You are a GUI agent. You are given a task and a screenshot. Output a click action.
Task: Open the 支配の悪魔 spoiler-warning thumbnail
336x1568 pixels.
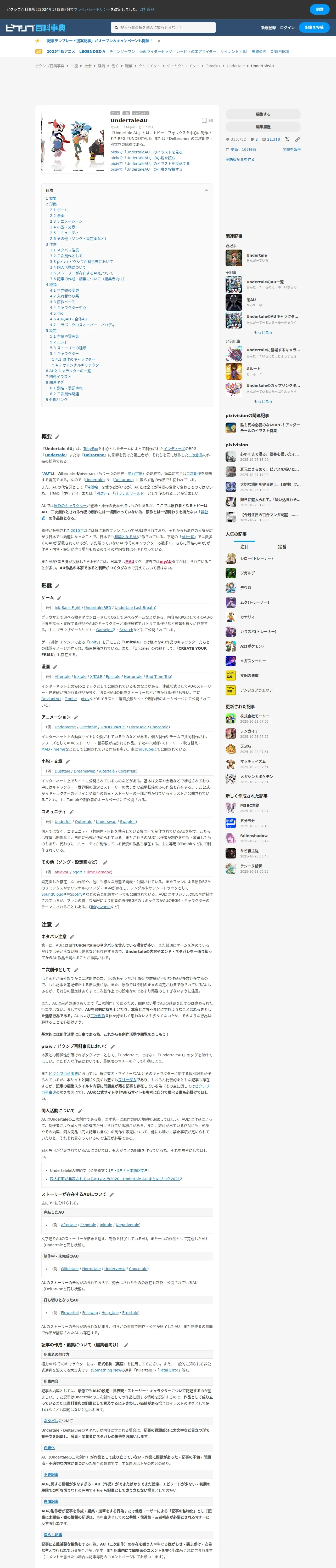(x=231, y=676)
